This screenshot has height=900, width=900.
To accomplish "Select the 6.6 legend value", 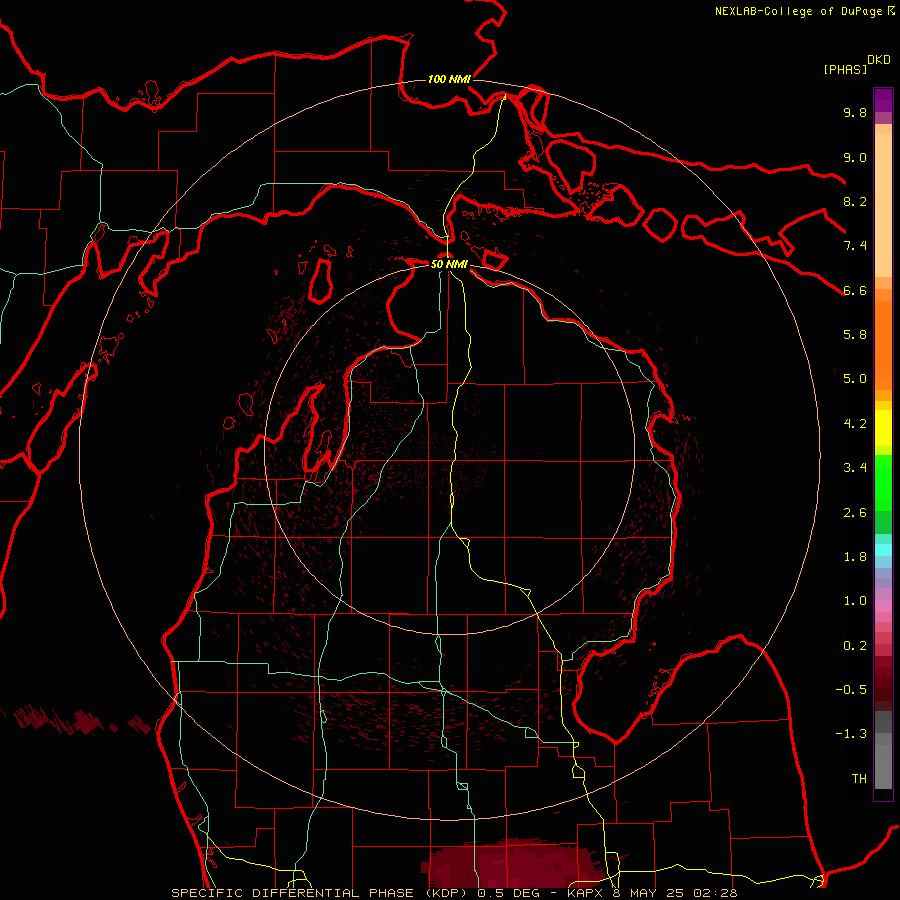I will [x=855, y=290].
